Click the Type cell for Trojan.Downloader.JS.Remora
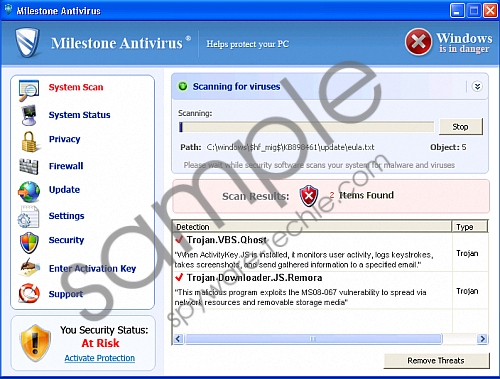 [467, 291]
